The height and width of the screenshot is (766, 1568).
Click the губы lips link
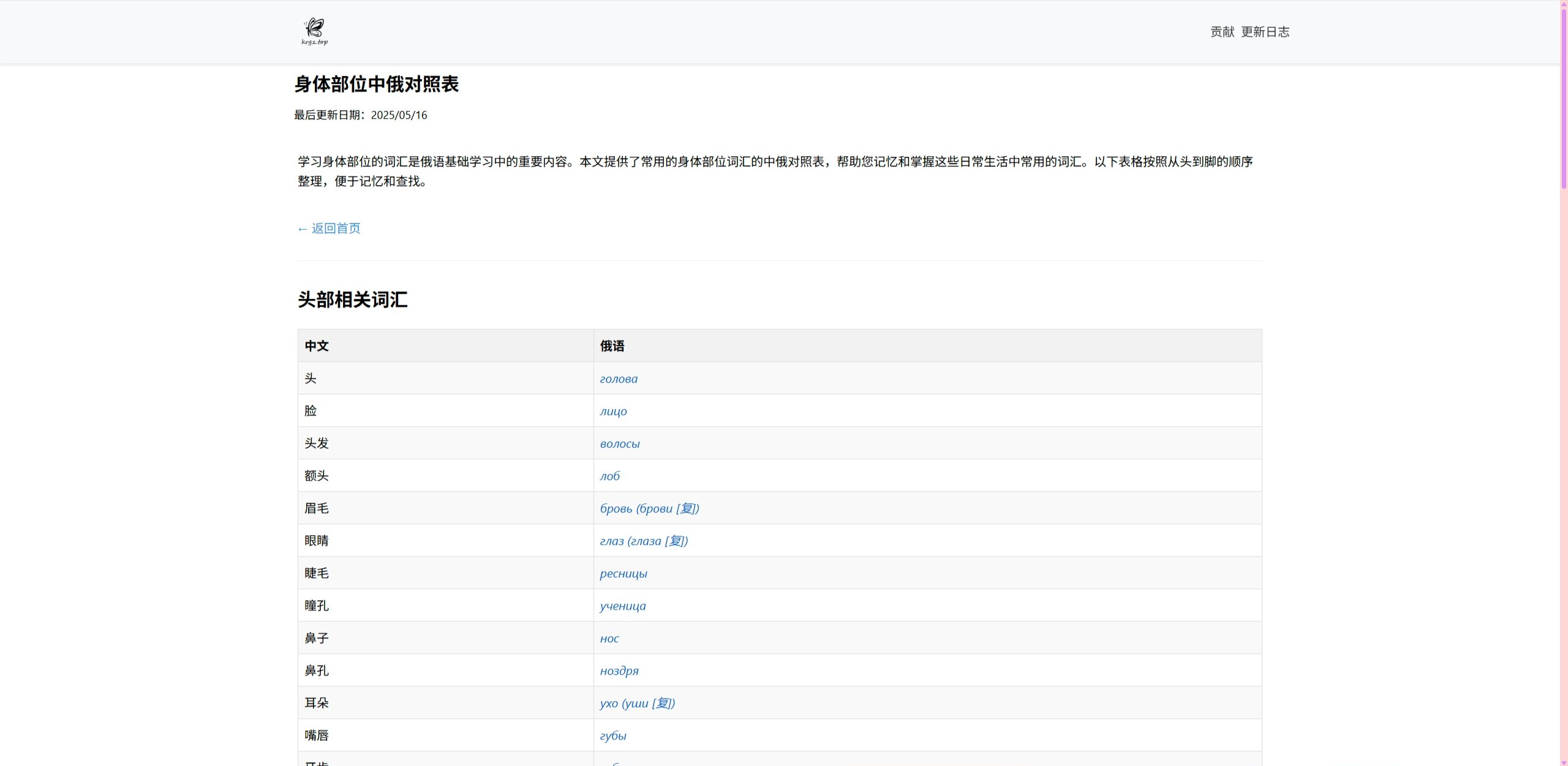click(613, 736)
